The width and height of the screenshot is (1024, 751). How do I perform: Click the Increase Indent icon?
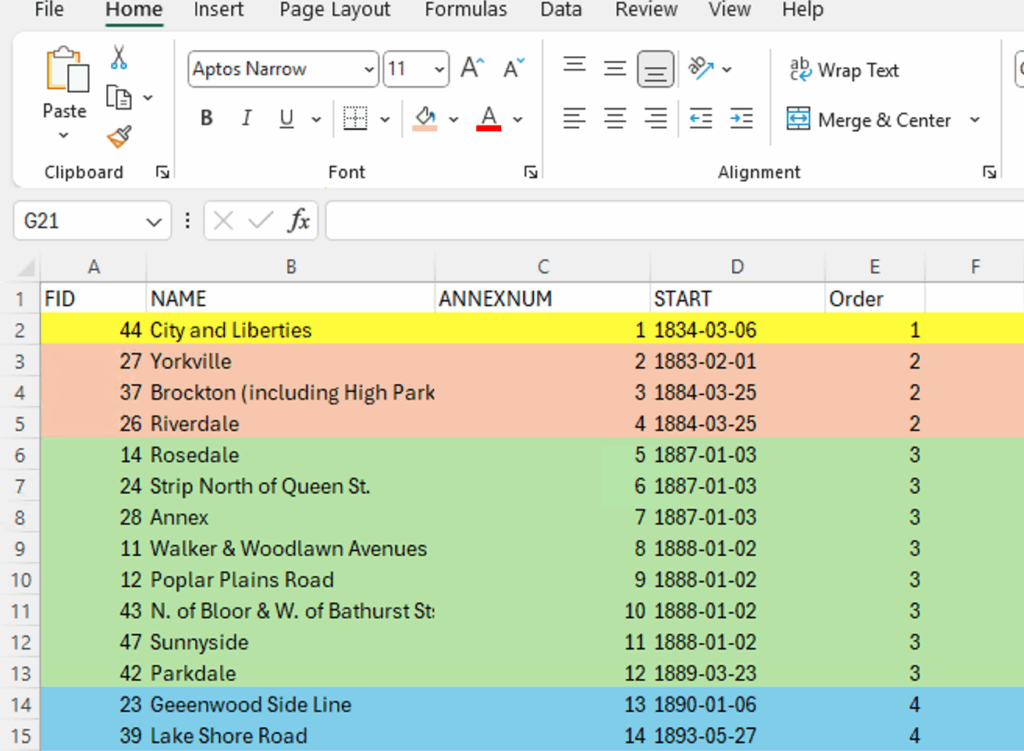[741, 119]
